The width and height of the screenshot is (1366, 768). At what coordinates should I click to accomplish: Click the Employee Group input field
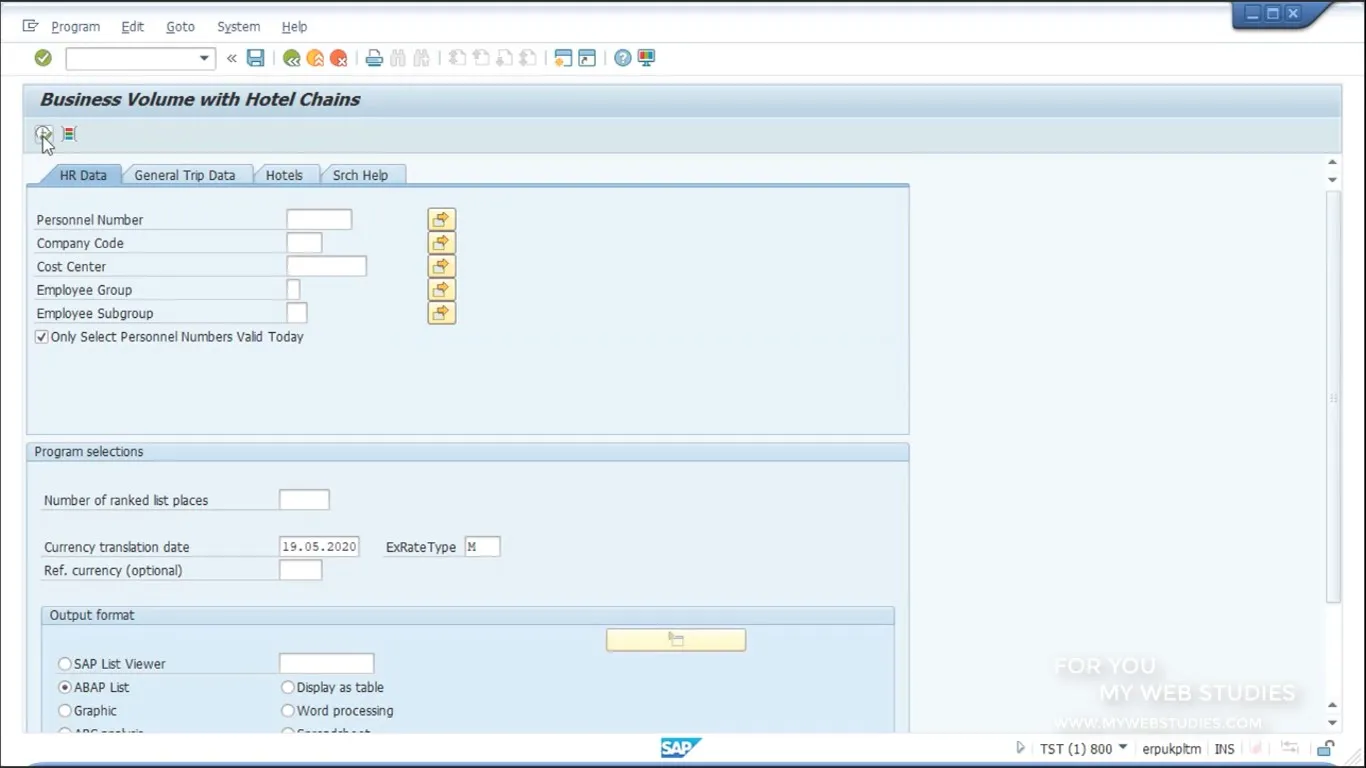(293, 290)
